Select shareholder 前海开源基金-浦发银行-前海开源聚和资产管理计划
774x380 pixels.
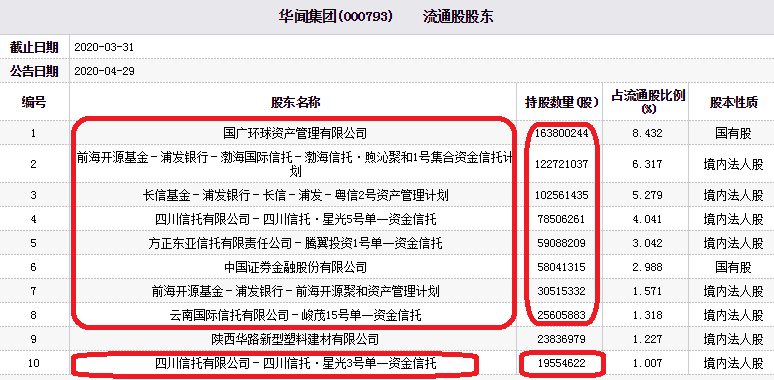tap(295, 291)
